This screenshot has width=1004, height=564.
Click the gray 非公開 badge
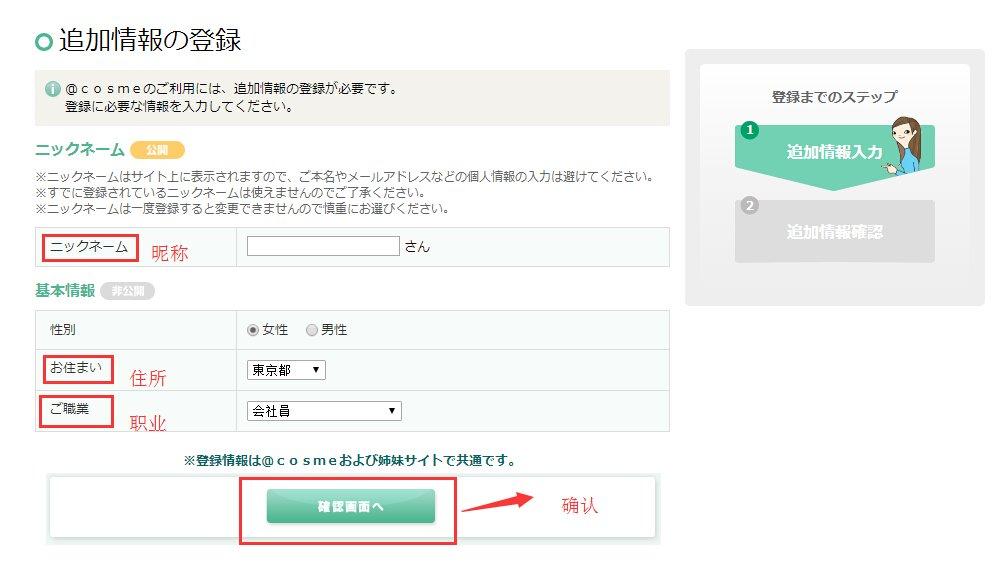(127, 291)
